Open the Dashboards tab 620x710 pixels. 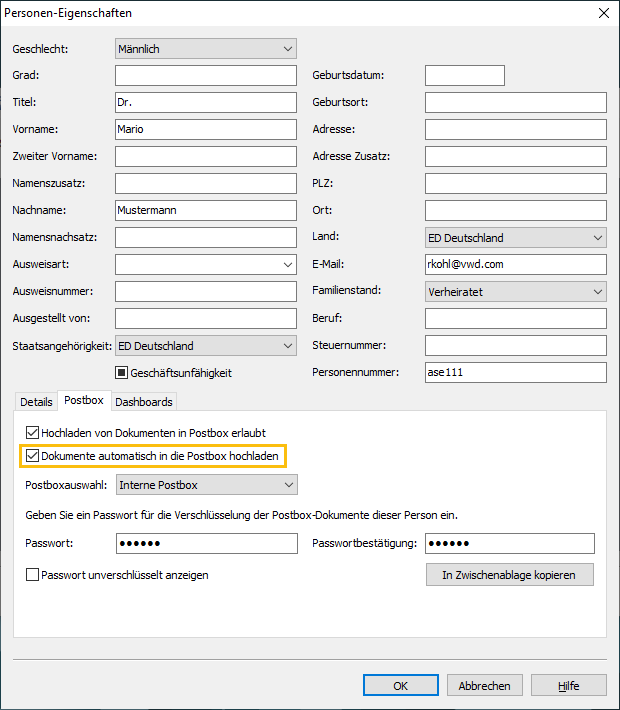144,402
